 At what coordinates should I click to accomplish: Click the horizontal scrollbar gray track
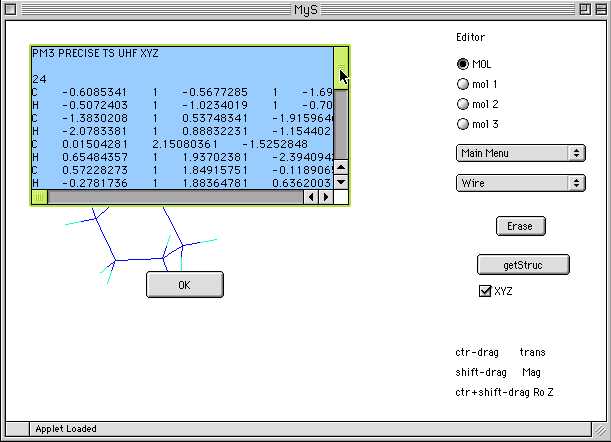175,197
